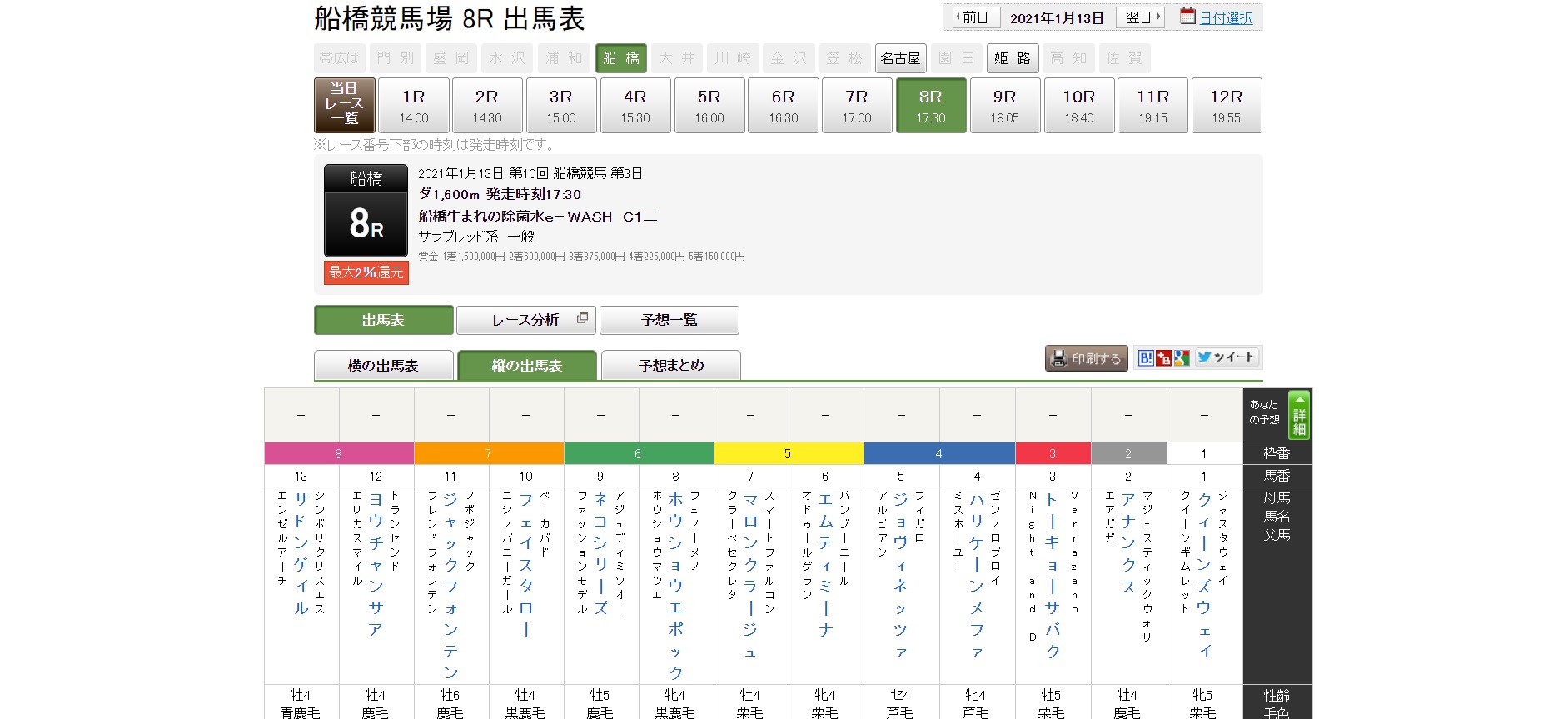Click the prediction dash cell above horse 13

(301, 415)
